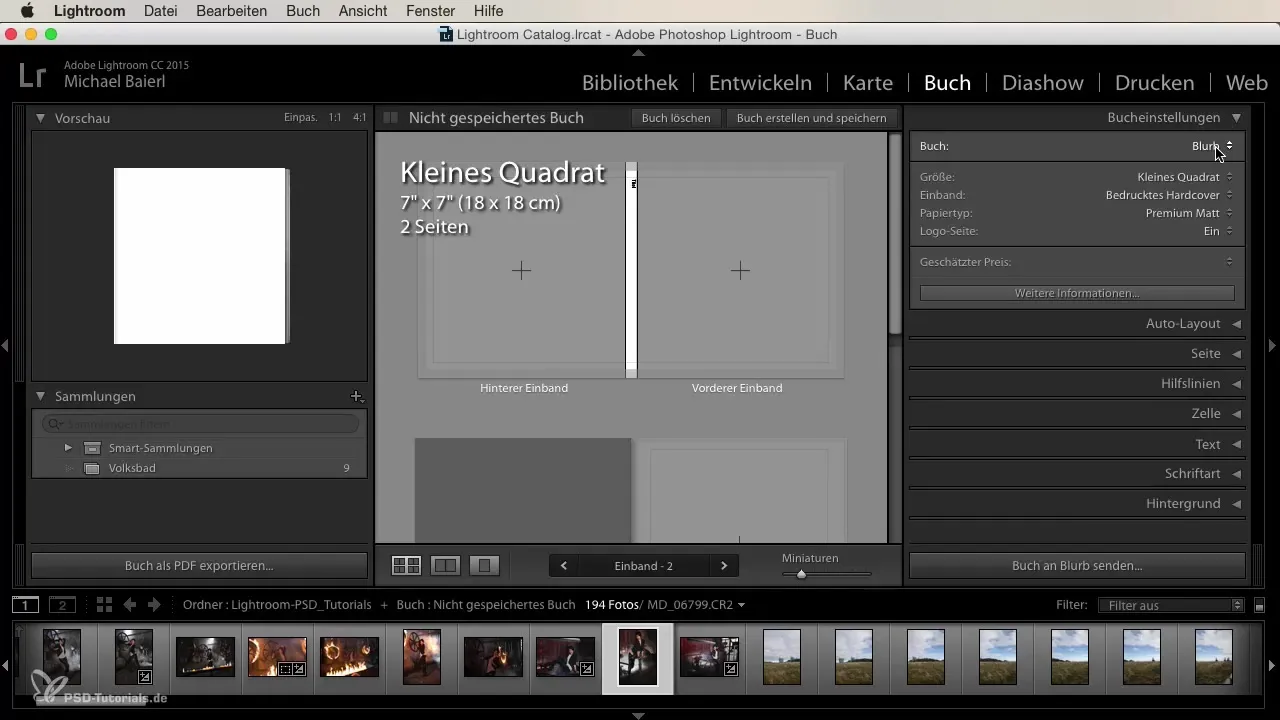Open Papiertyp dropdown Premium Matt
1280x720 pixels.
(1190, 213)
